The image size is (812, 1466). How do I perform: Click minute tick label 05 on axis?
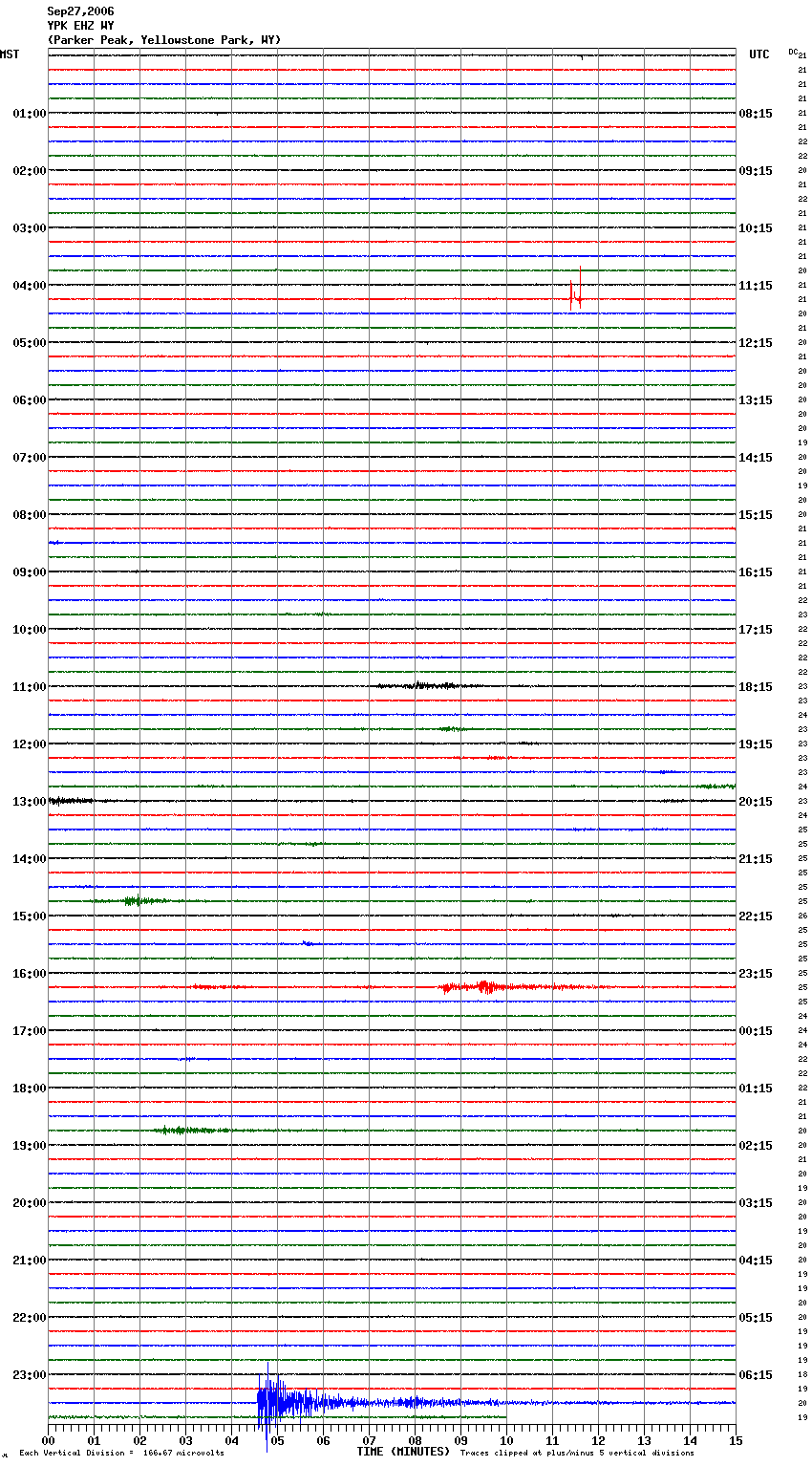277,1440
